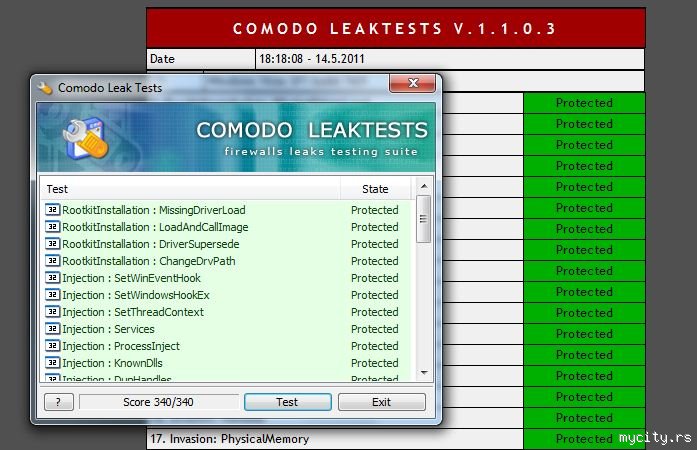Select the Injection : SetThreadContext row text
This screenshot has height=450, width=697.
[x=133, y=312]
